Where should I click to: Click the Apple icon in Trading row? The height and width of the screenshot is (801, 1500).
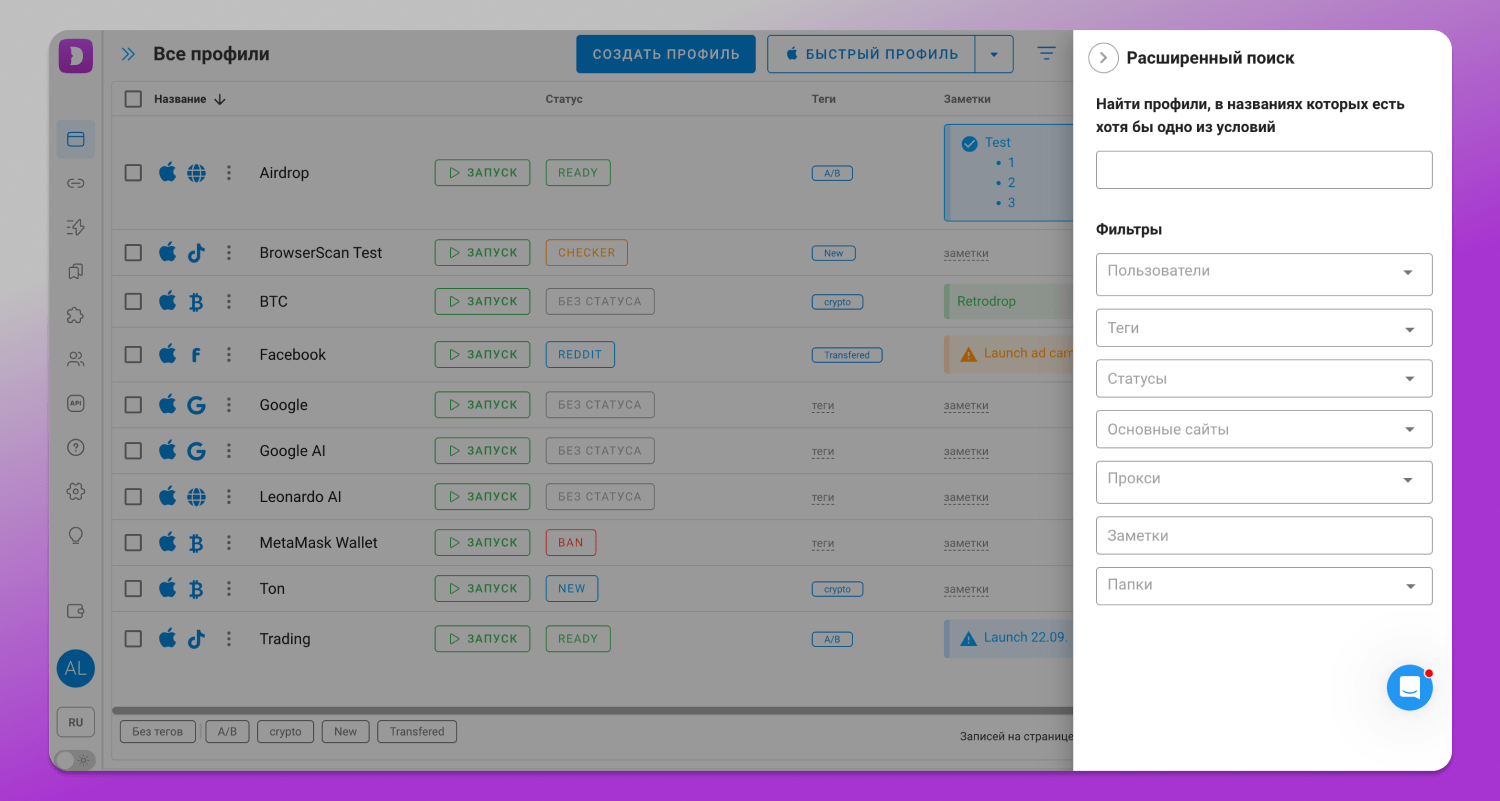click(167, 638)
